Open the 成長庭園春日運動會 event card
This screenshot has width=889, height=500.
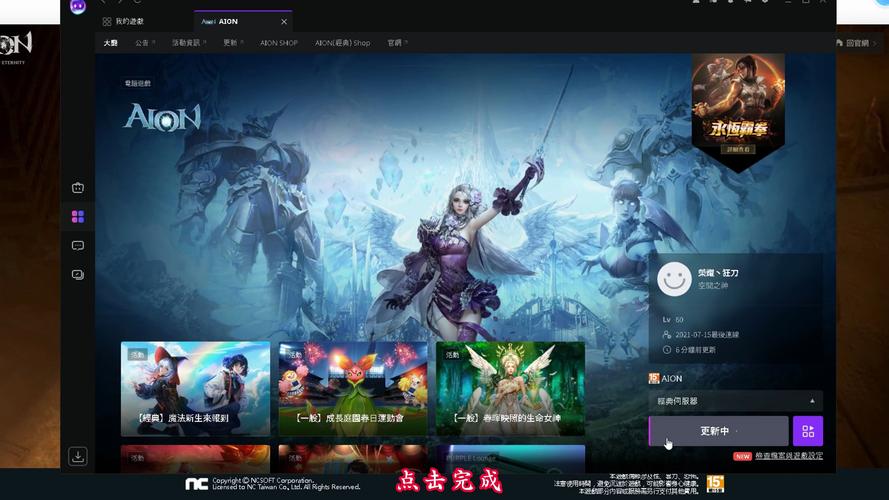353,388
